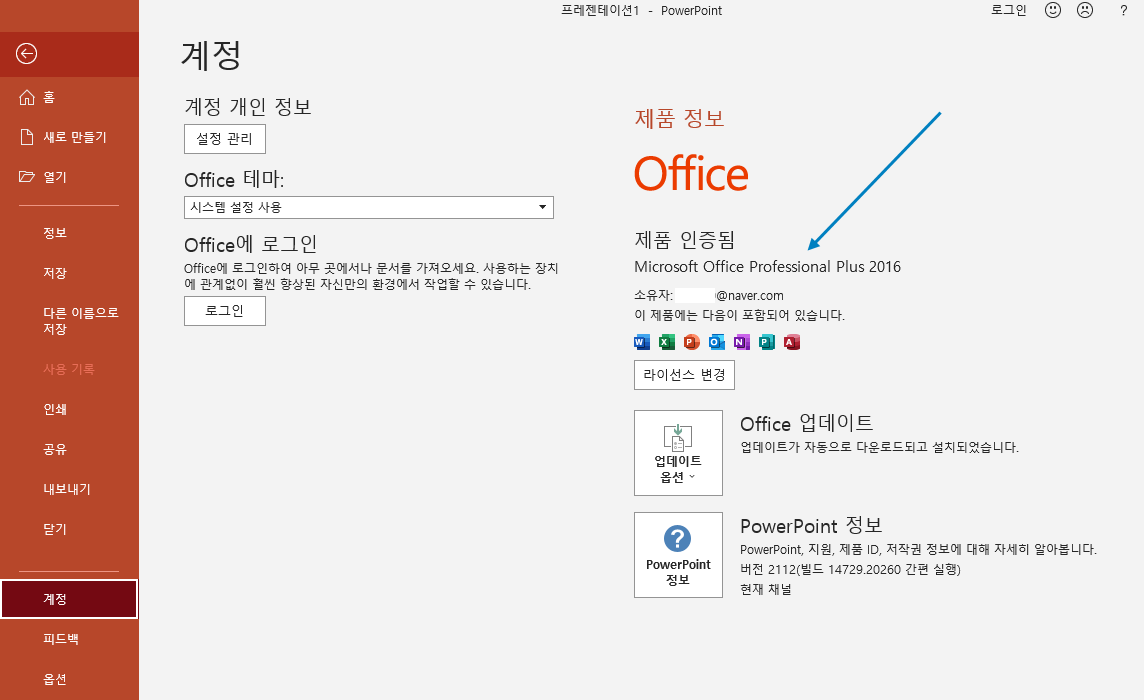Click the 로그인 link at top right
The width and height of the screenshot is (1144, 700).
pos(1008,10)
